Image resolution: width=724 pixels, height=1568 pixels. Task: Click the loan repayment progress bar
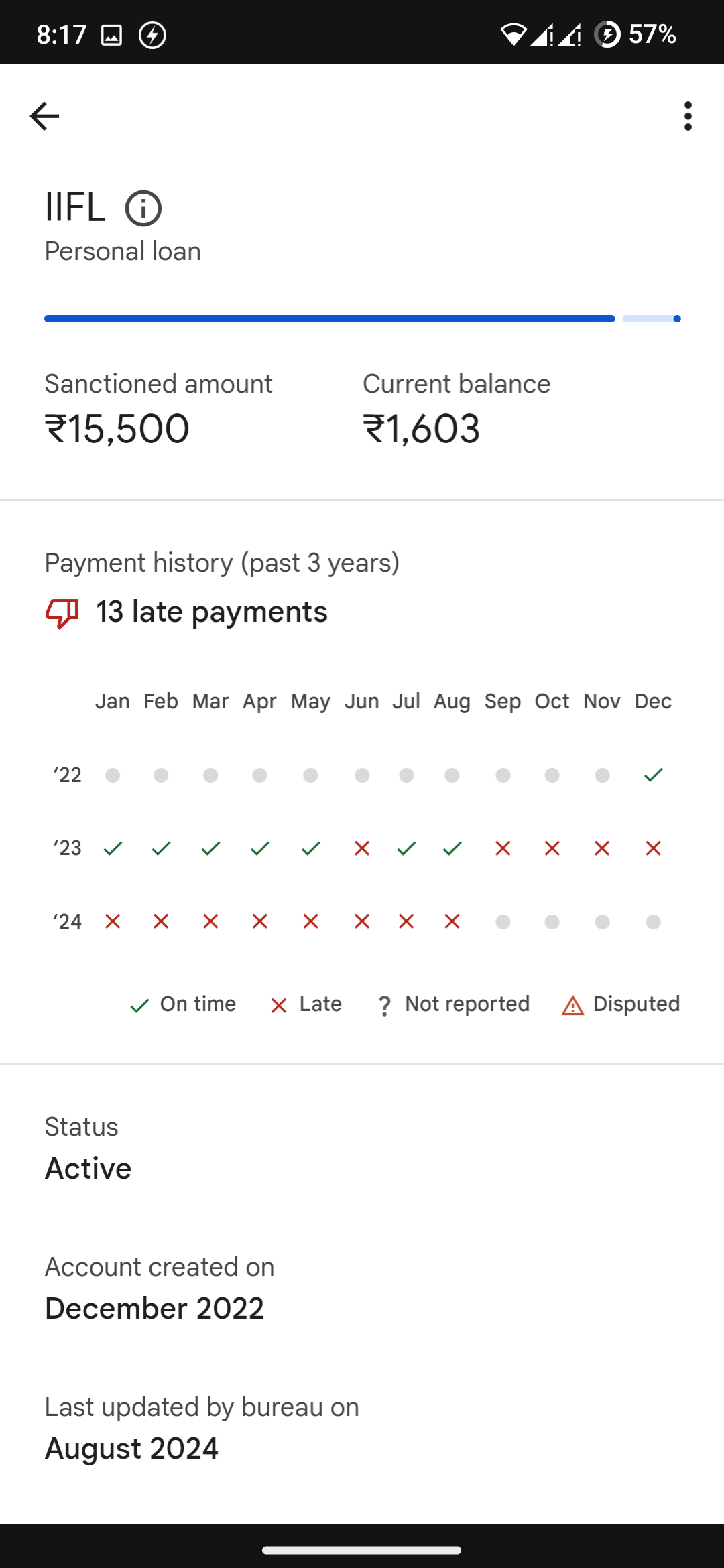362,319
